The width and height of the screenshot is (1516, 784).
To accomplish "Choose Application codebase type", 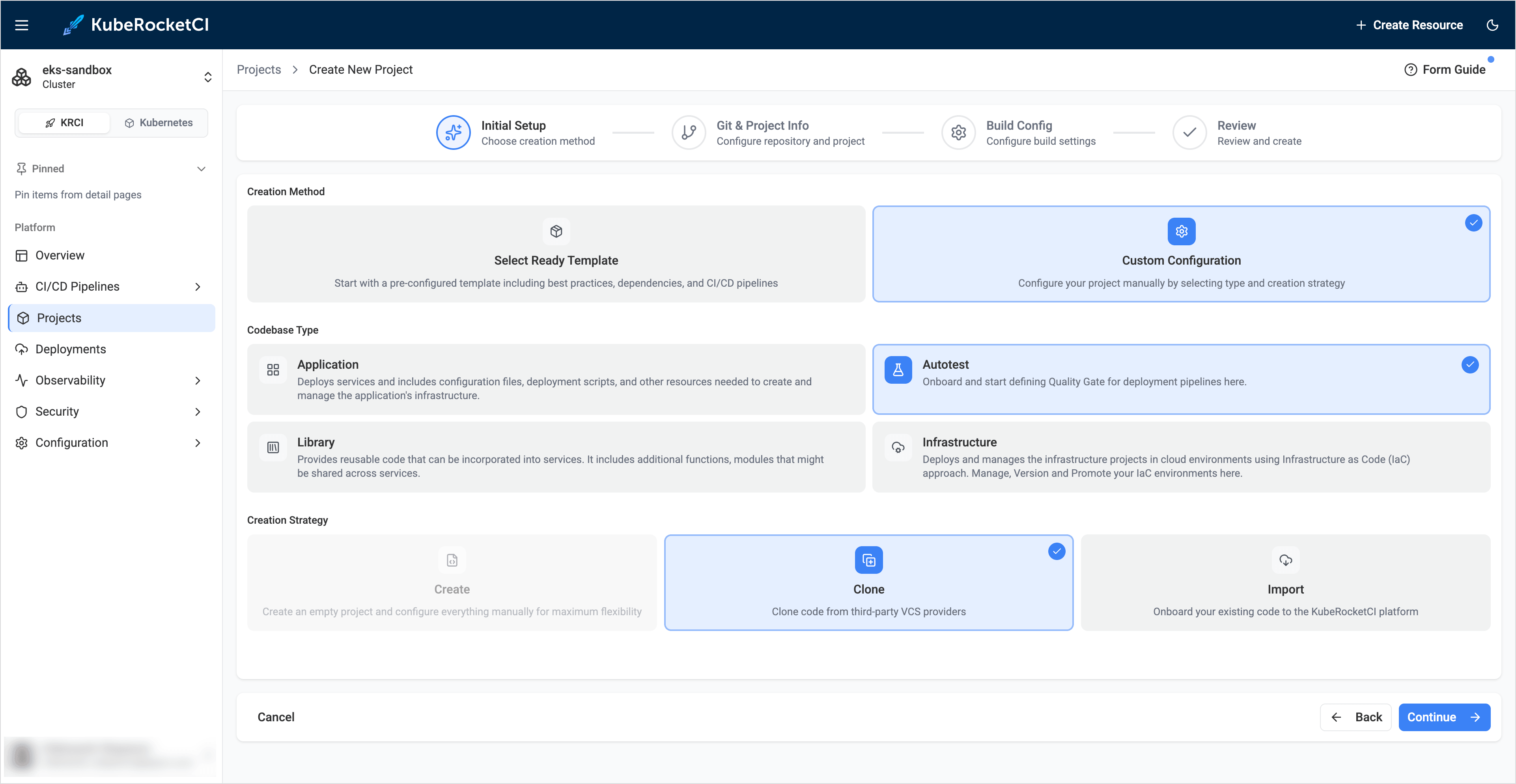I will pyautogui.click(x=556, y=379).
